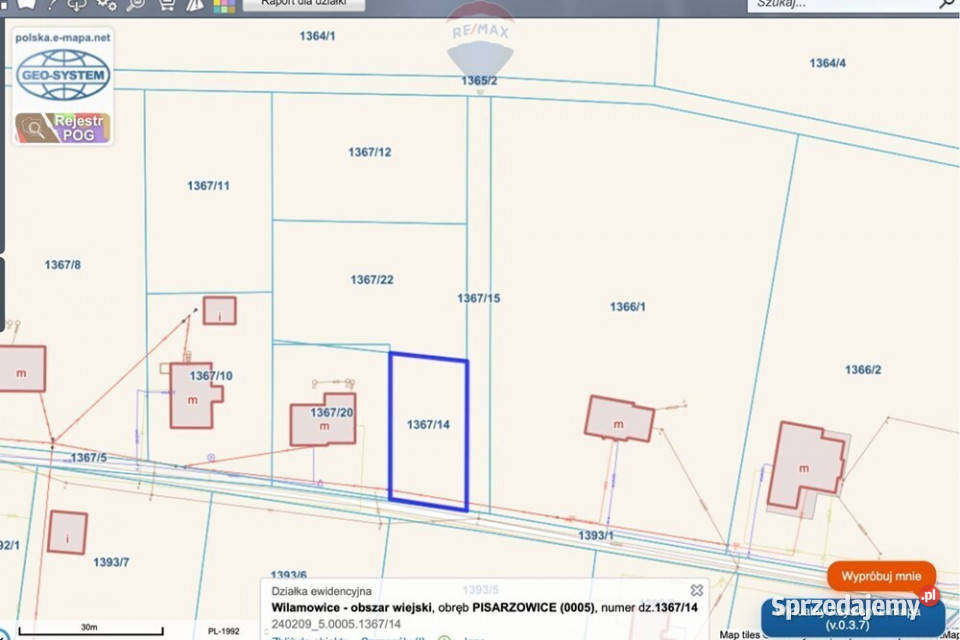Click the polska.e-mapa.net link
Screen dimensions: 960x640
62,35
